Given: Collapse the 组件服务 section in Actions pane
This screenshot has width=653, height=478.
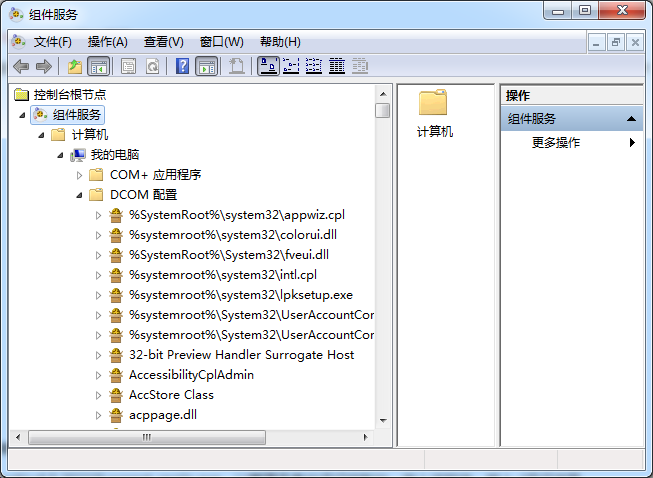Looking at the screenshot, I should click(x=631, y=119).
